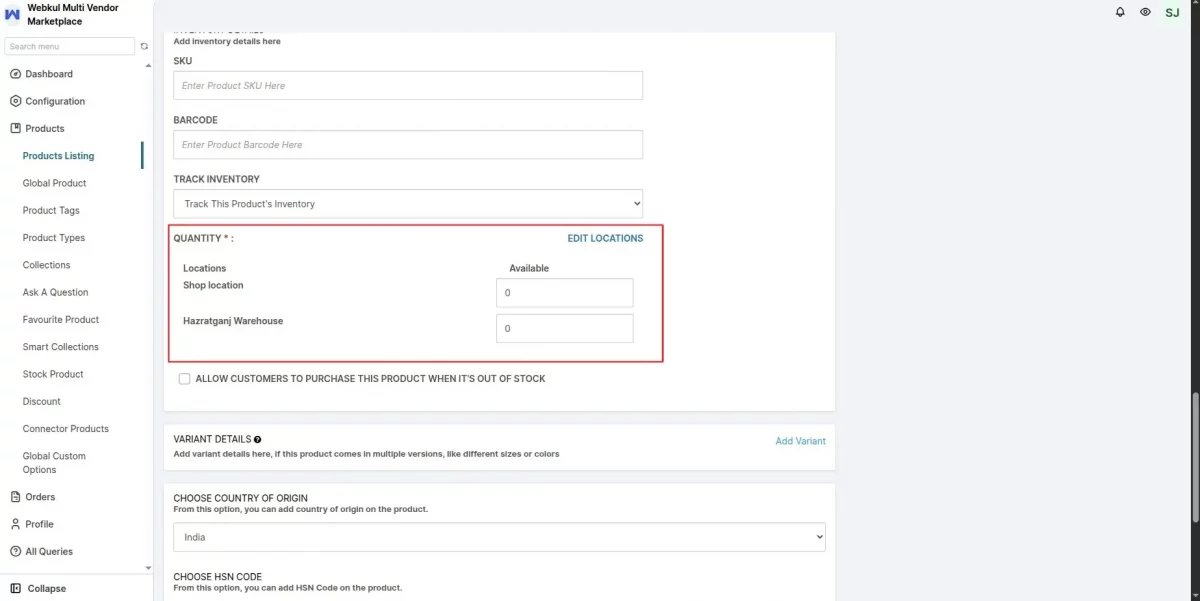1200x601 pixels.
Task: Open the country of origin dropdown showing India
Action: [x=500, y=537]
